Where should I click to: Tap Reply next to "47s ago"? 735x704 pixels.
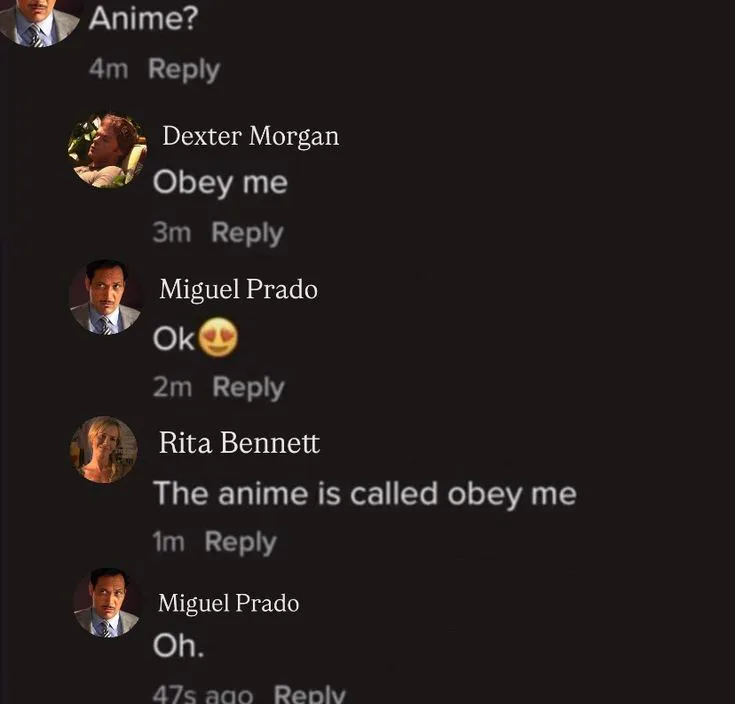click(309, 694)
